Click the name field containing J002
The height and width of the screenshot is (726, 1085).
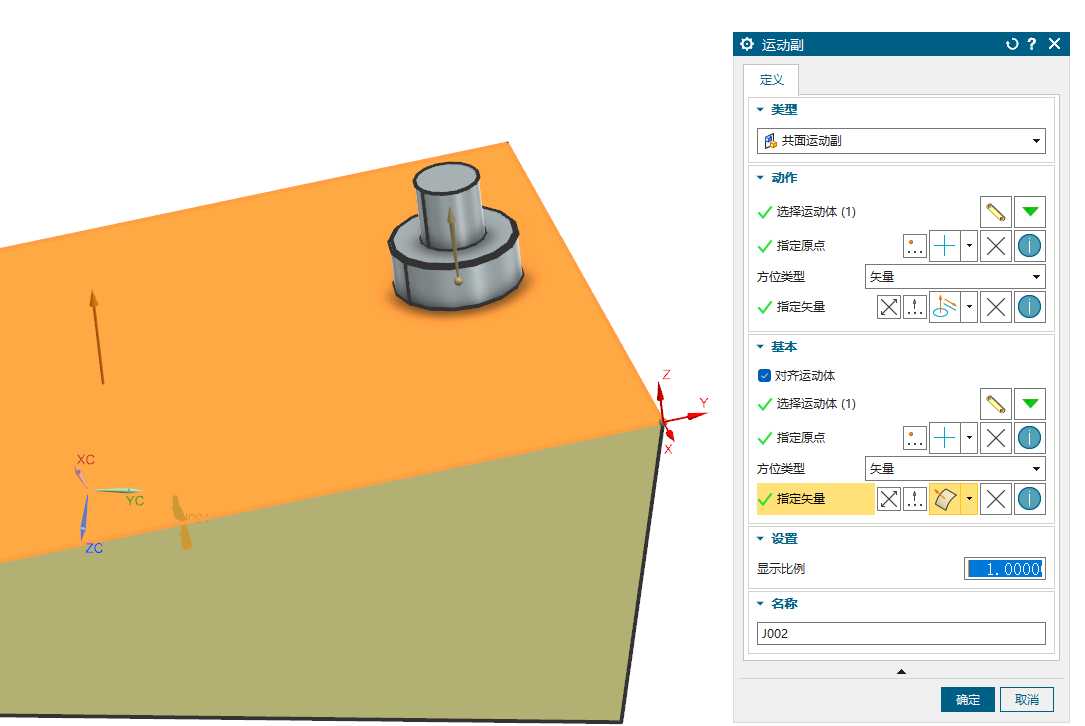click(900, 634)
